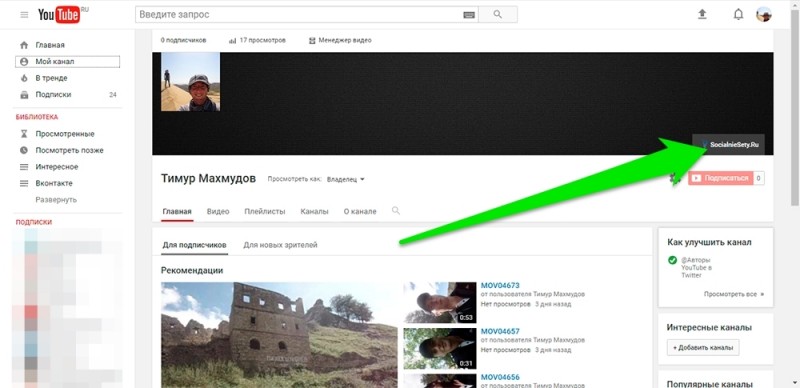This screenshot has width=800, height=388.
Task: Click the home icon beside Главная
Action: (24, 45)
